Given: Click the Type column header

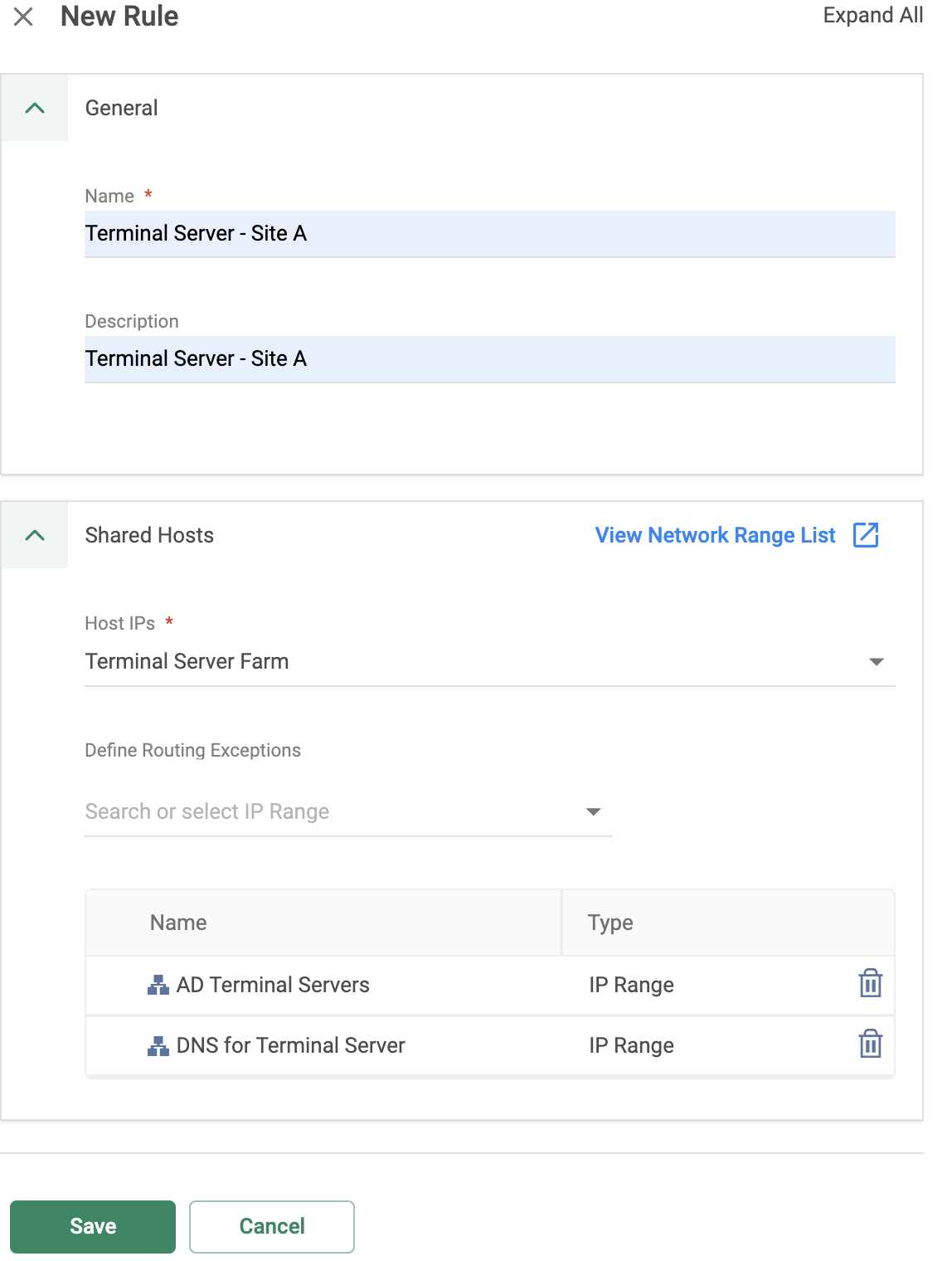Looking at the screenshot, I should (610, 923).
